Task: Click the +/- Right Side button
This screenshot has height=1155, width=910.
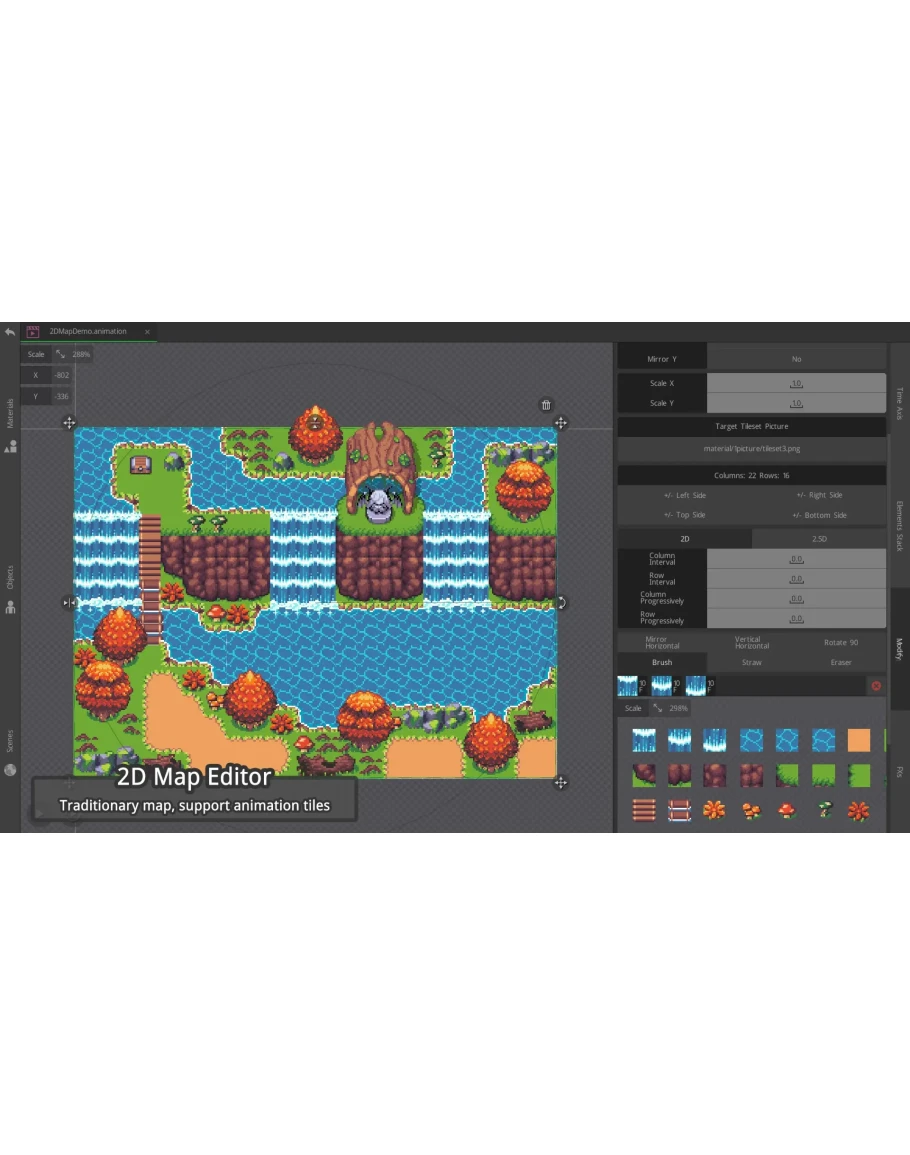Action: [819, 495]
